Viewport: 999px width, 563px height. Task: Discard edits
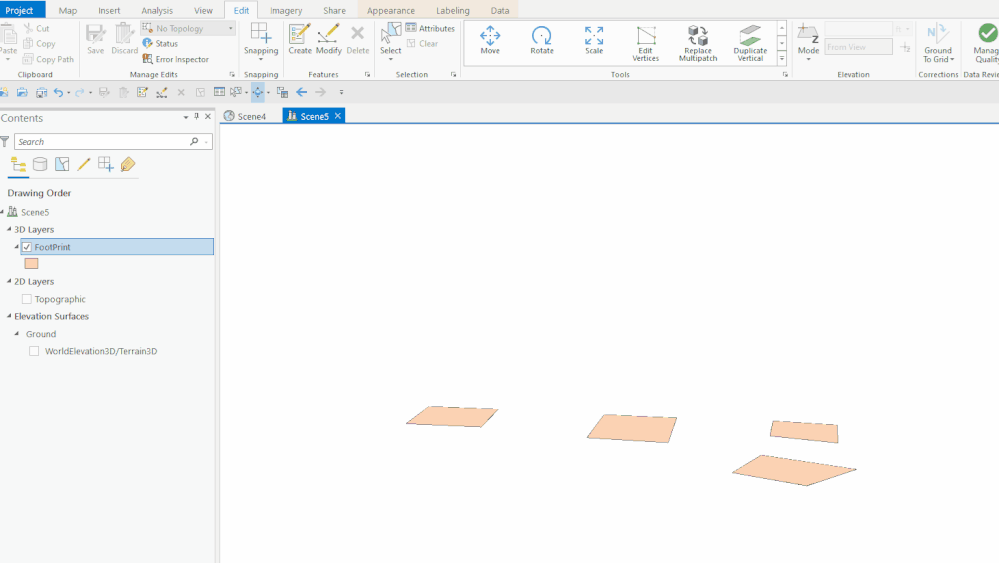124,39
